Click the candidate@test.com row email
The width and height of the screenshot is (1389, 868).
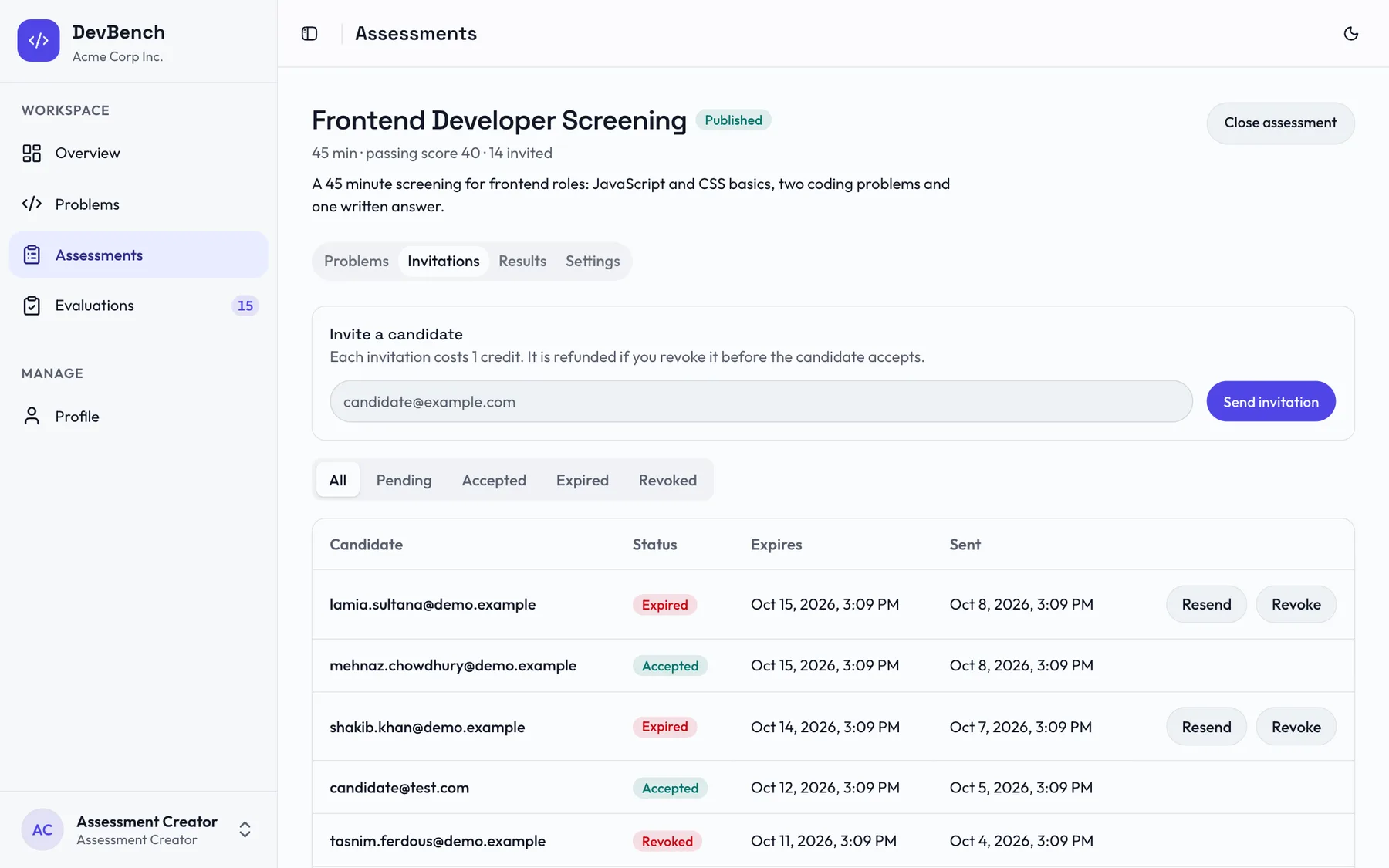399,787
